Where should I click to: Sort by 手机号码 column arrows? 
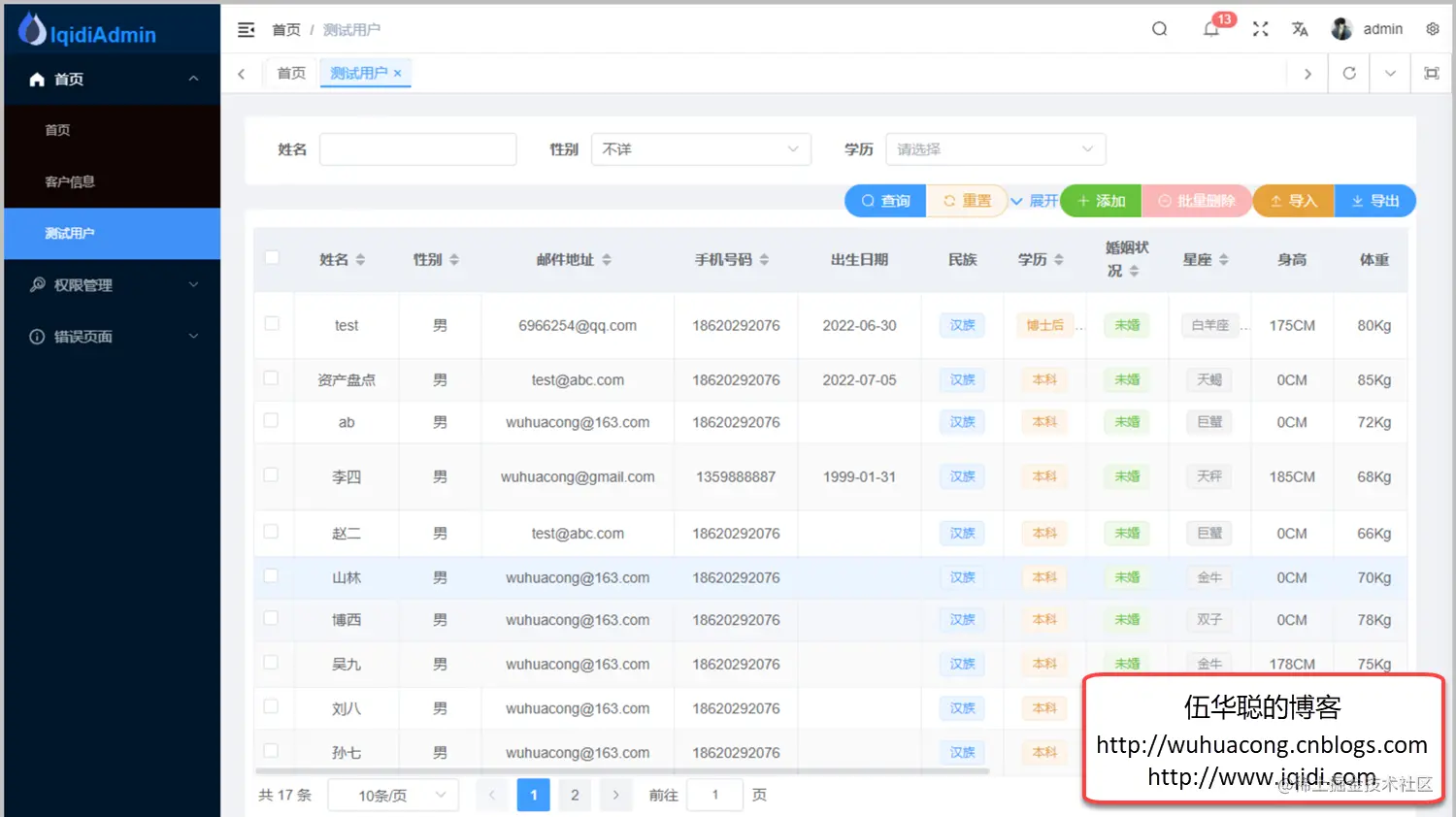pyautogui.click(x=764, y=259)
